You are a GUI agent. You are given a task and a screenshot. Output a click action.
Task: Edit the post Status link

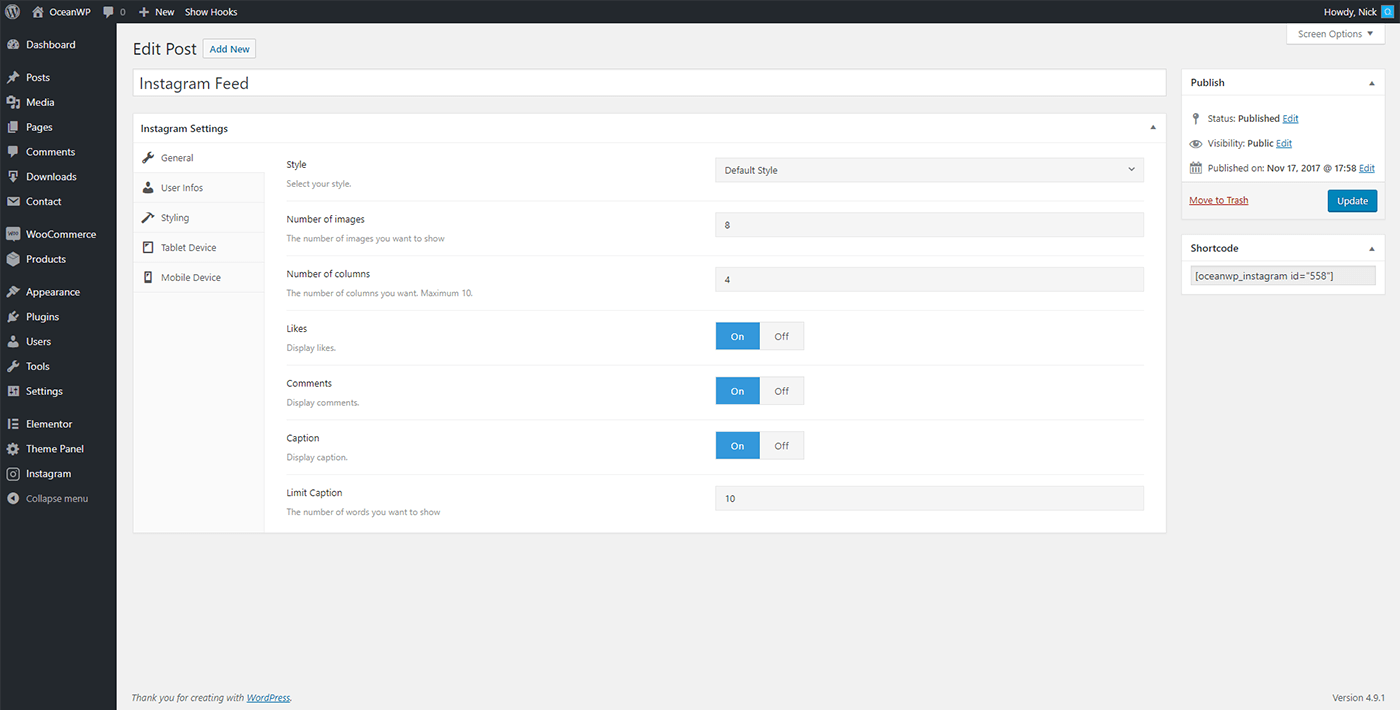tap(1290, 118)
